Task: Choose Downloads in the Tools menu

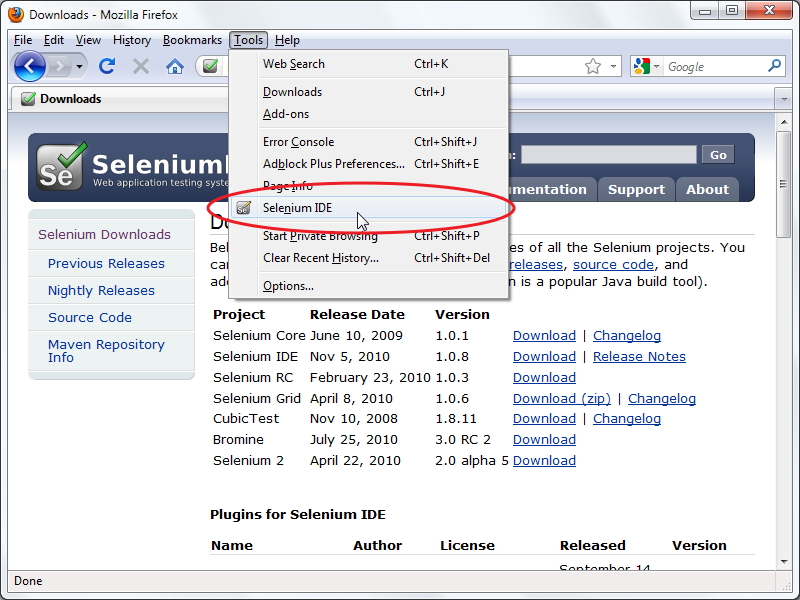Action: 368,92
